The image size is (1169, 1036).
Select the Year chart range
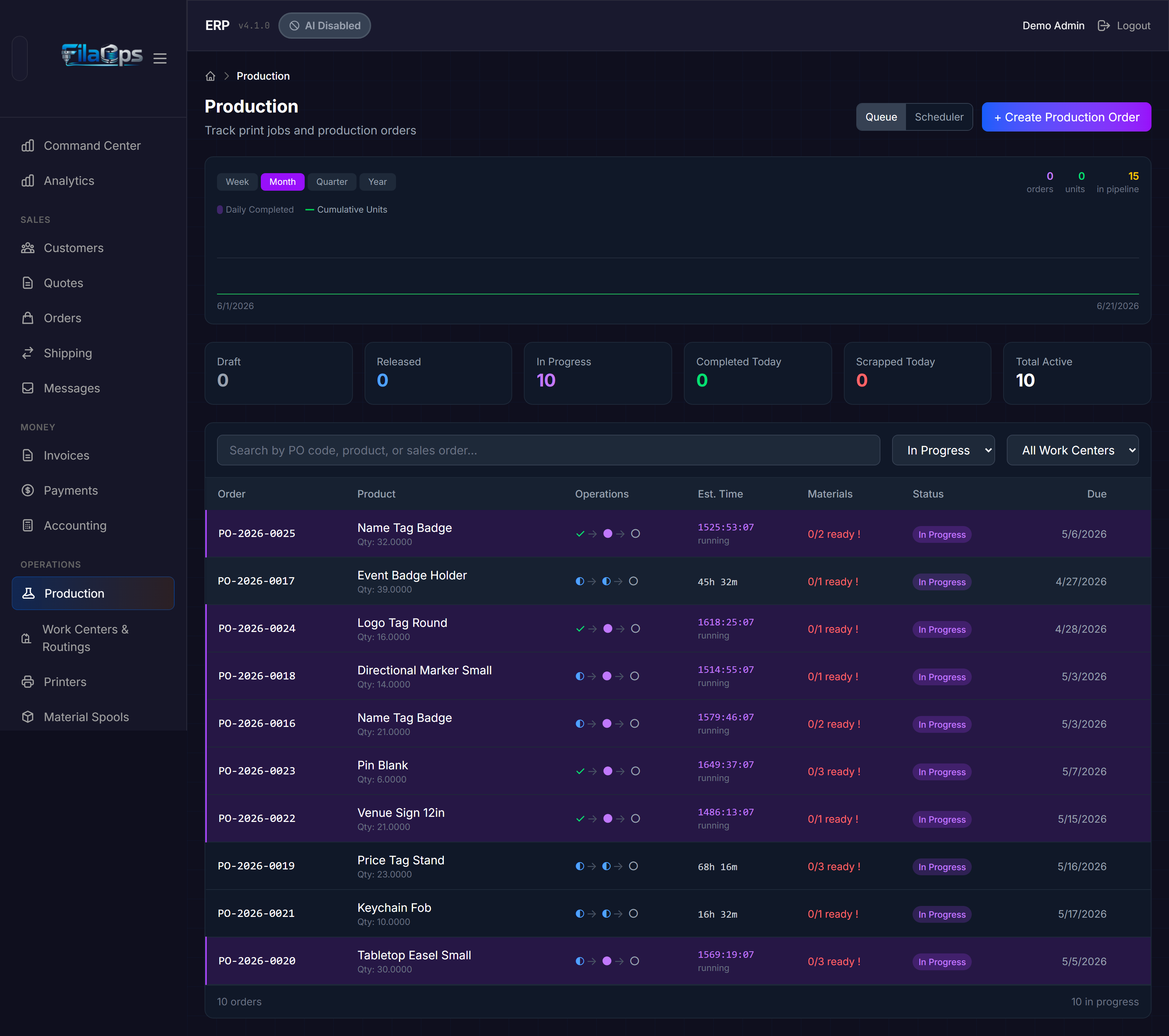pos(377,182)
